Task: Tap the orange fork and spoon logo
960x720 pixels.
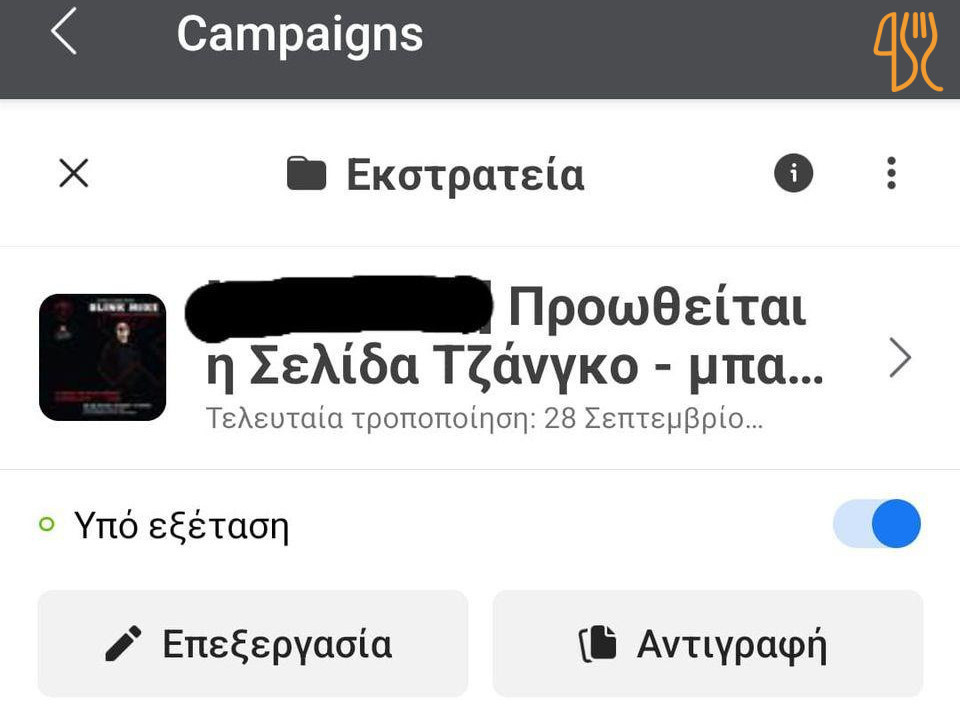Action: [x=908, y=50]
